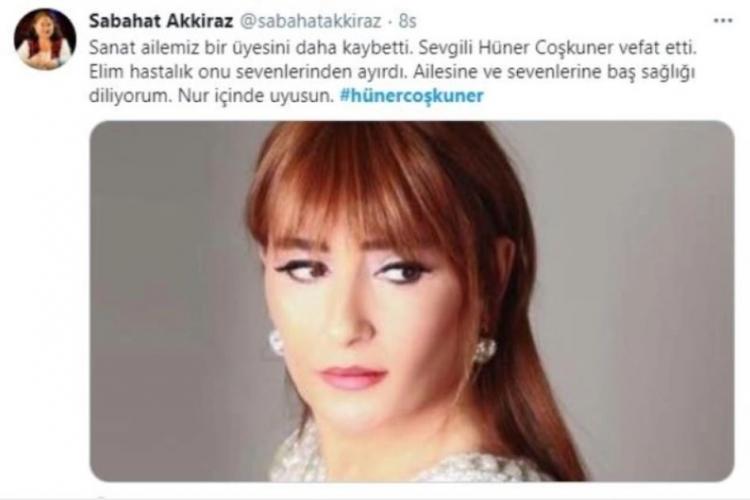Open the three-dot more options menu
This screenshot has height=500, width=750.
click(x=723, y=21)
